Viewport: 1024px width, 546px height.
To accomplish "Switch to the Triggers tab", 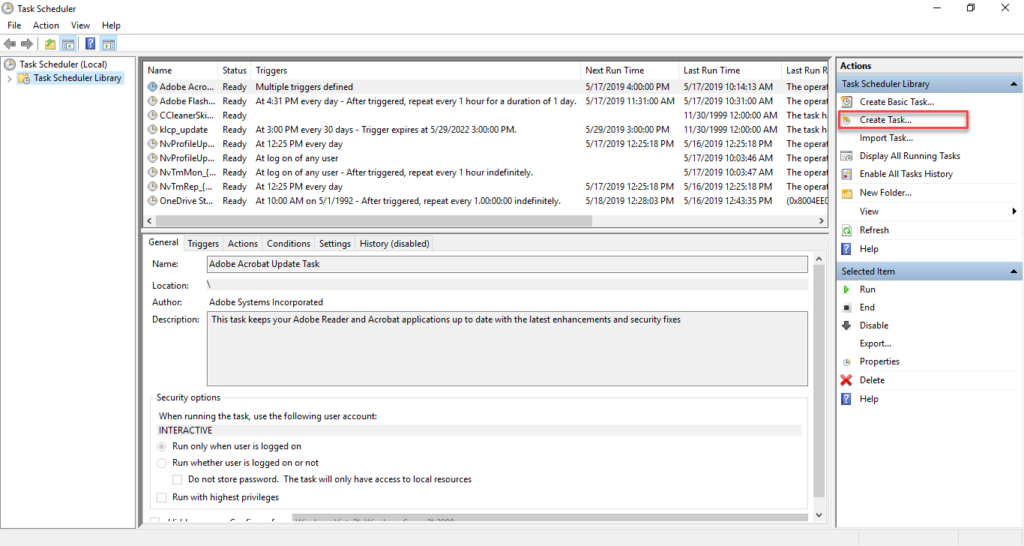I will [203, 243].
